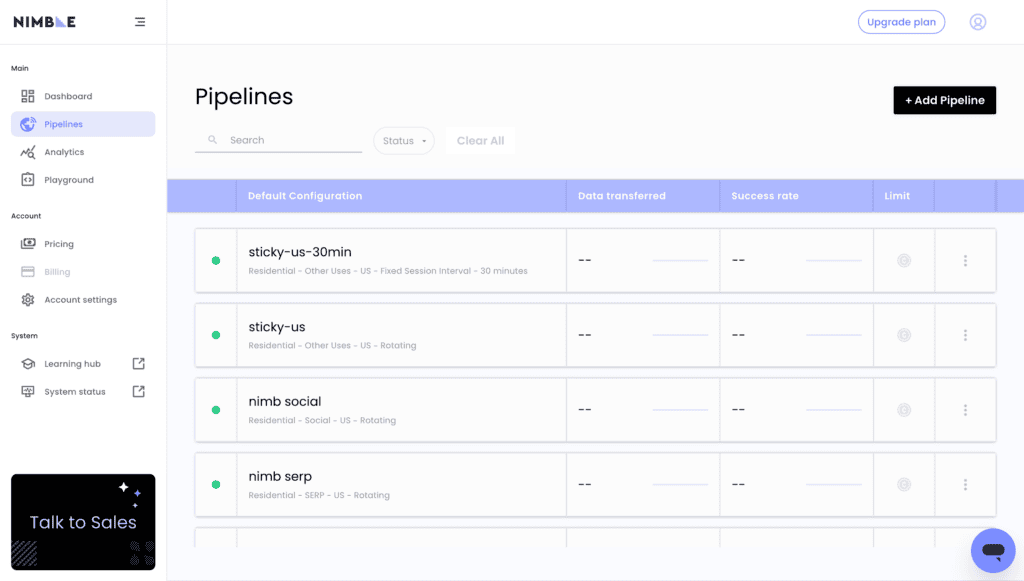Image resolution: width=1024 pixels, height=581 pixels.
Task: Open more options for sticky-us
Action: point(965,335)
